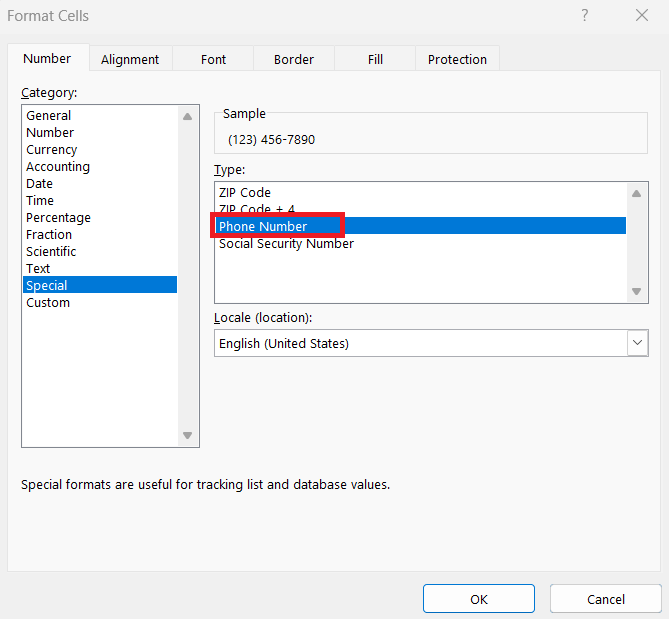Screen dimensions: 669x619
Task: Dismiss dialog with Cancel button
Action: [x=605, y=599]
